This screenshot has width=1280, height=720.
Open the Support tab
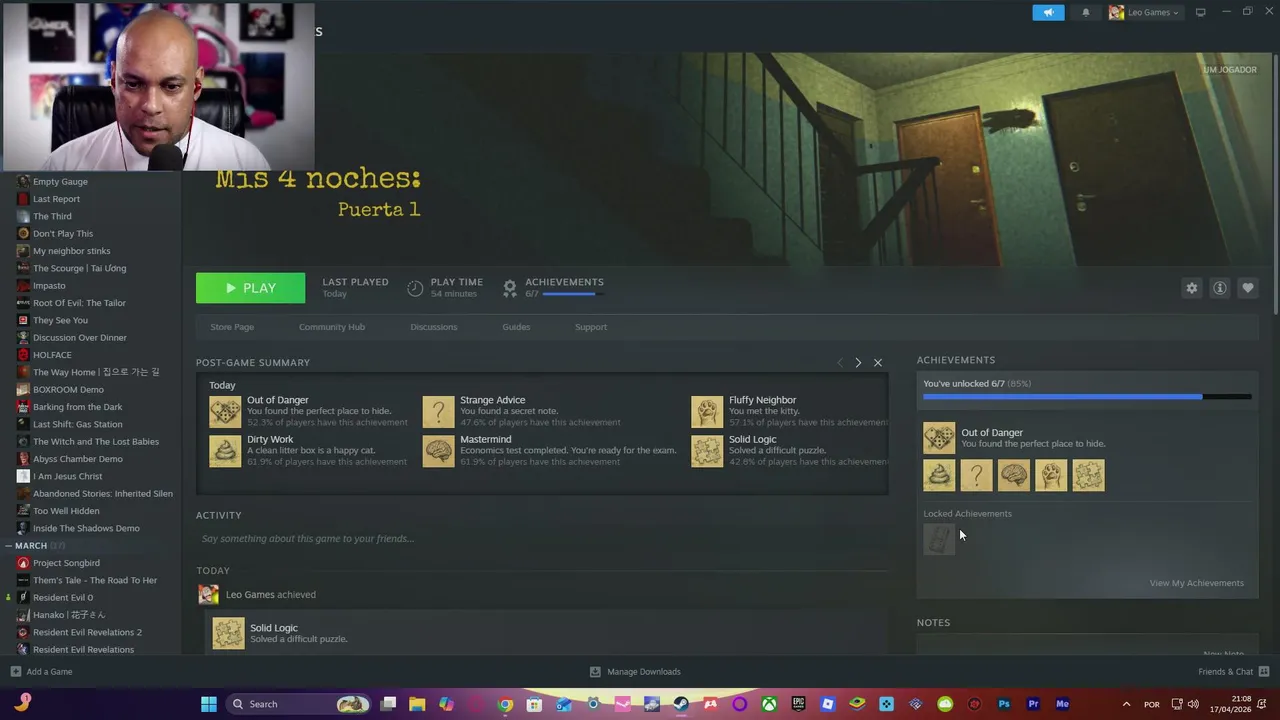[x=591, y=327]
